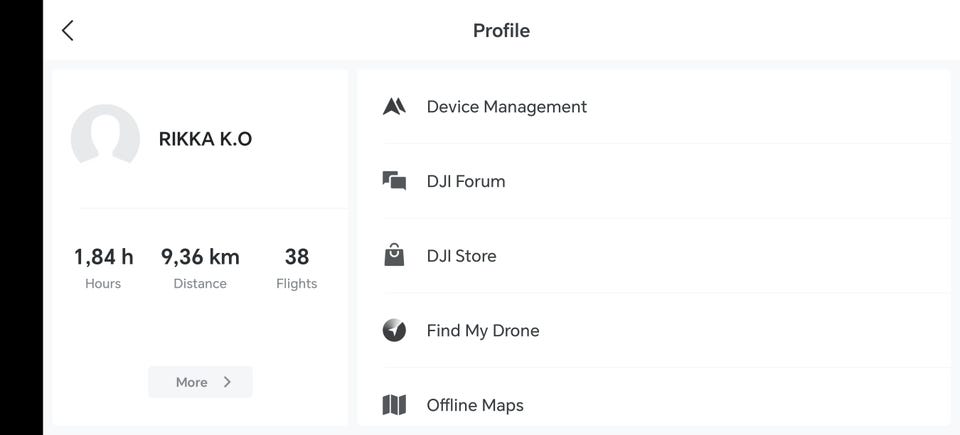Image resolution: width=960 pixels, height=435 pixels.
Task: Tap the 9,36 km value
Action: coord(200,257)
